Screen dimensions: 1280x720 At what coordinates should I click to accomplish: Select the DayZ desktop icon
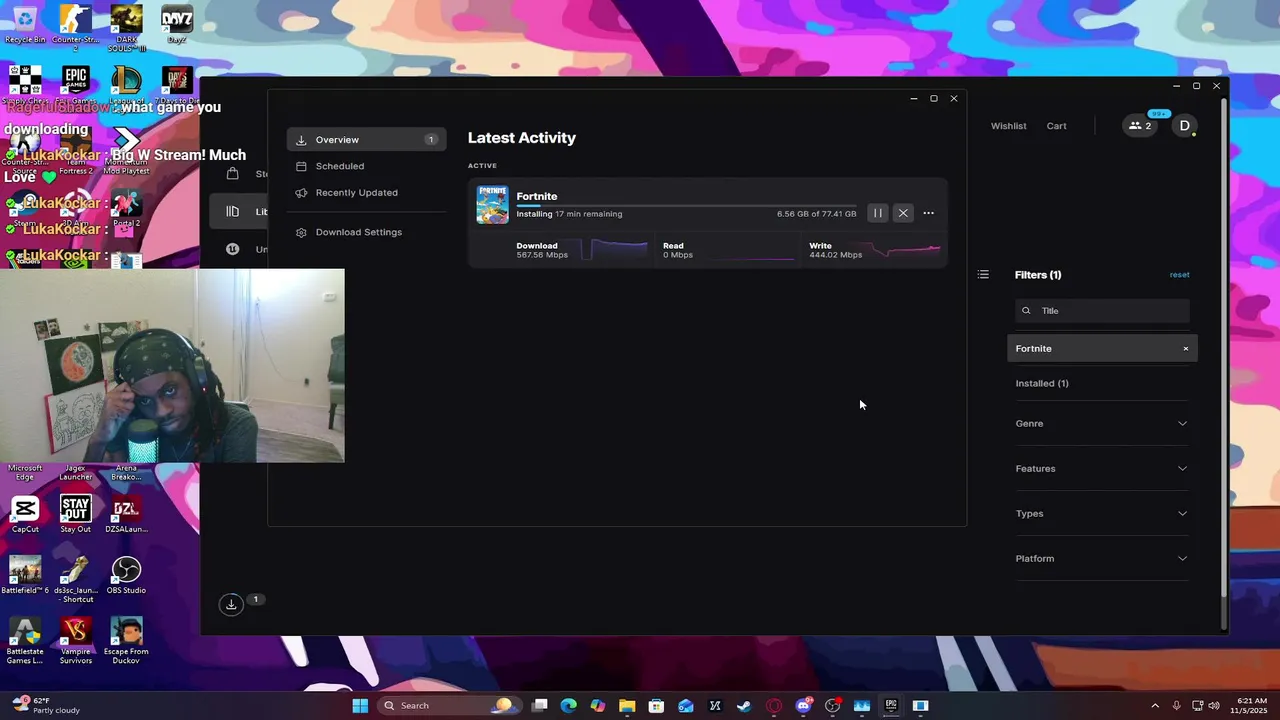177,25
